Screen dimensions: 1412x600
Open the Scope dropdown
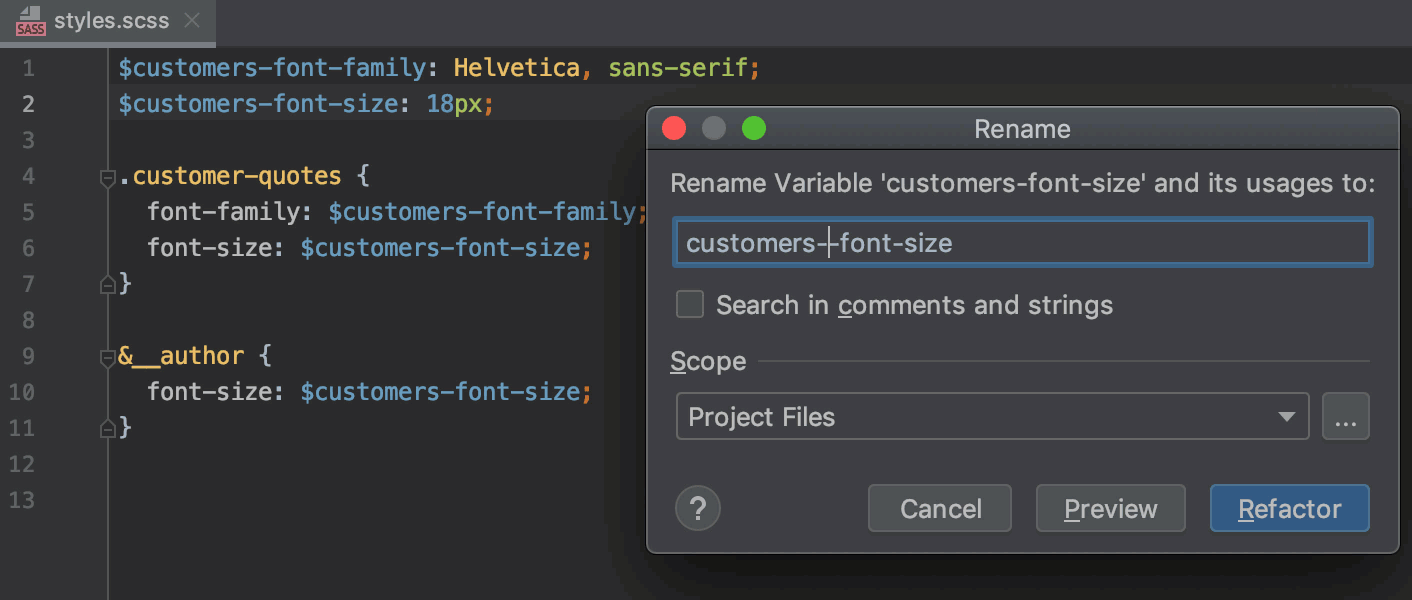(x=1287, y=416)
